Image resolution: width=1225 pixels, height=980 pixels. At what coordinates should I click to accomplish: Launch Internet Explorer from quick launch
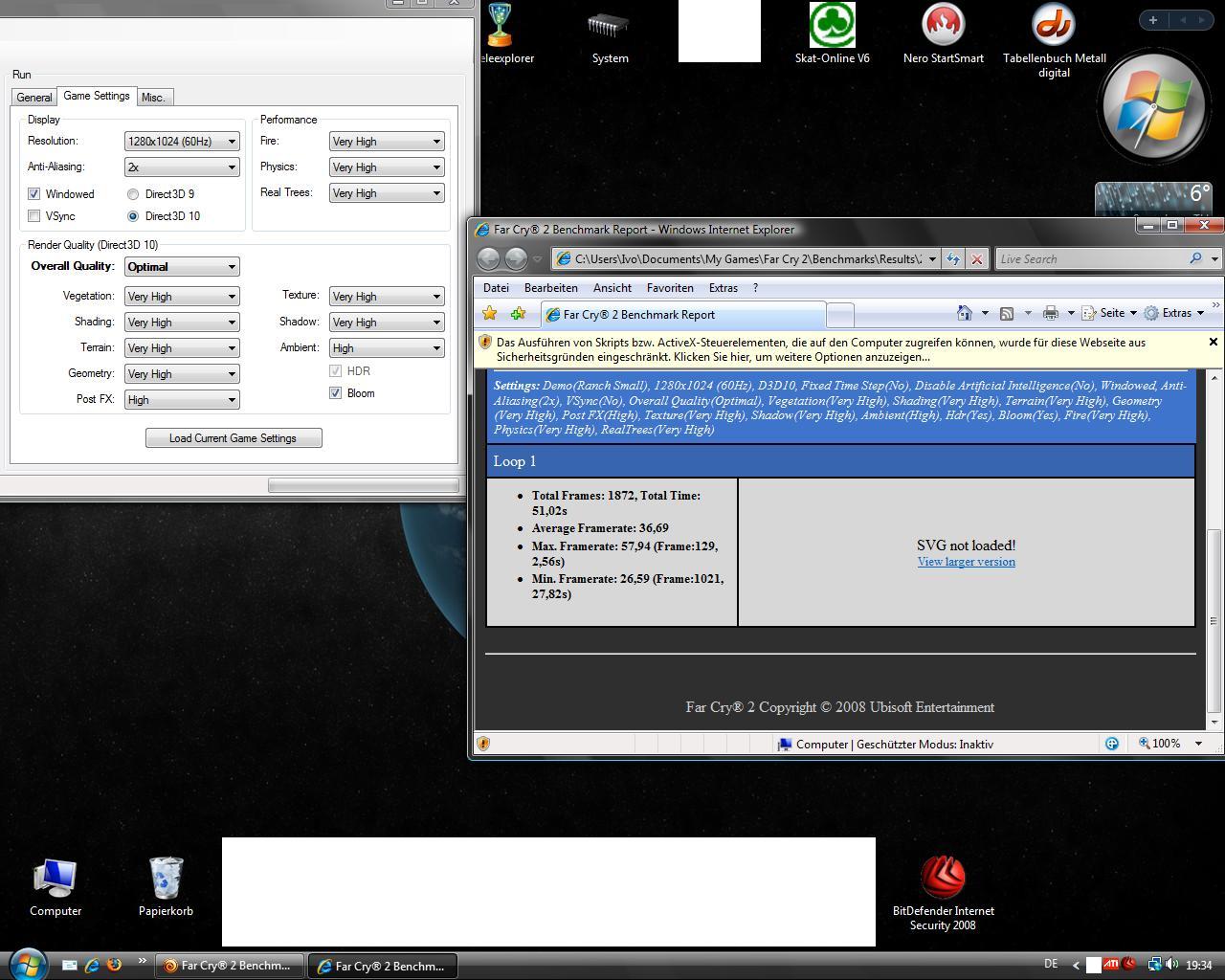[92, 966]
